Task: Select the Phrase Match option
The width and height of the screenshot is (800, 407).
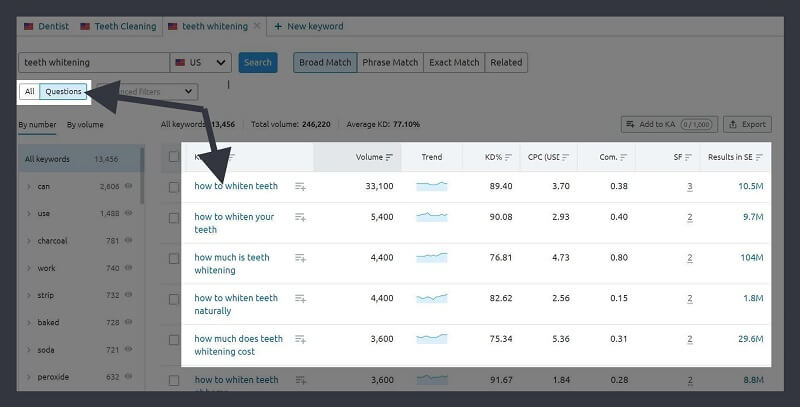Action: pyautogui.click(x=390, y=62)
